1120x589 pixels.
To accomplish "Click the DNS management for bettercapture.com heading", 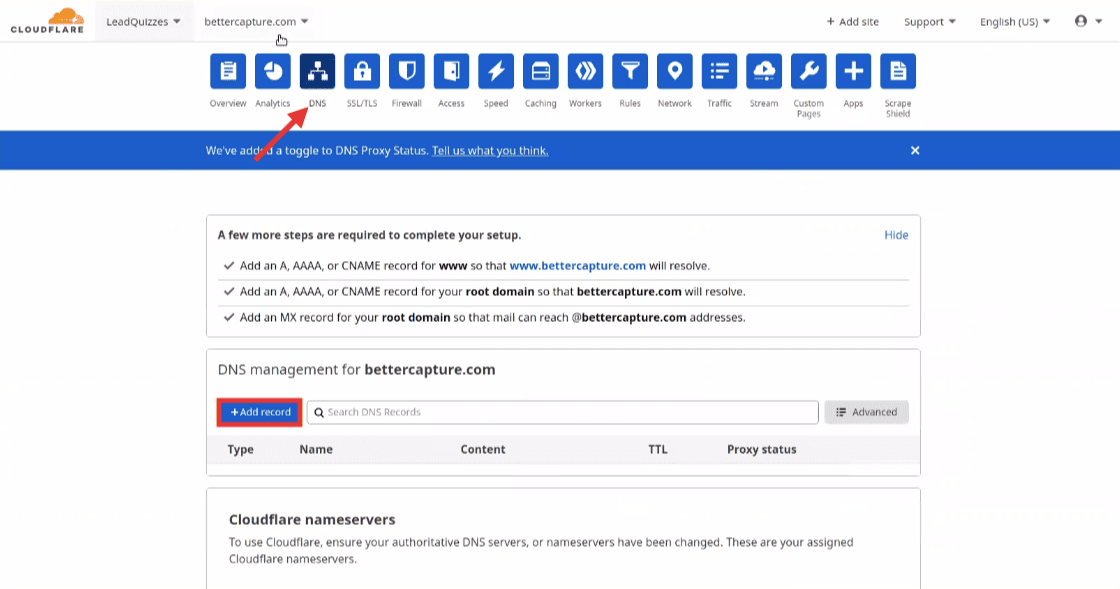I will pyautogui.click(x=356, y=370).
